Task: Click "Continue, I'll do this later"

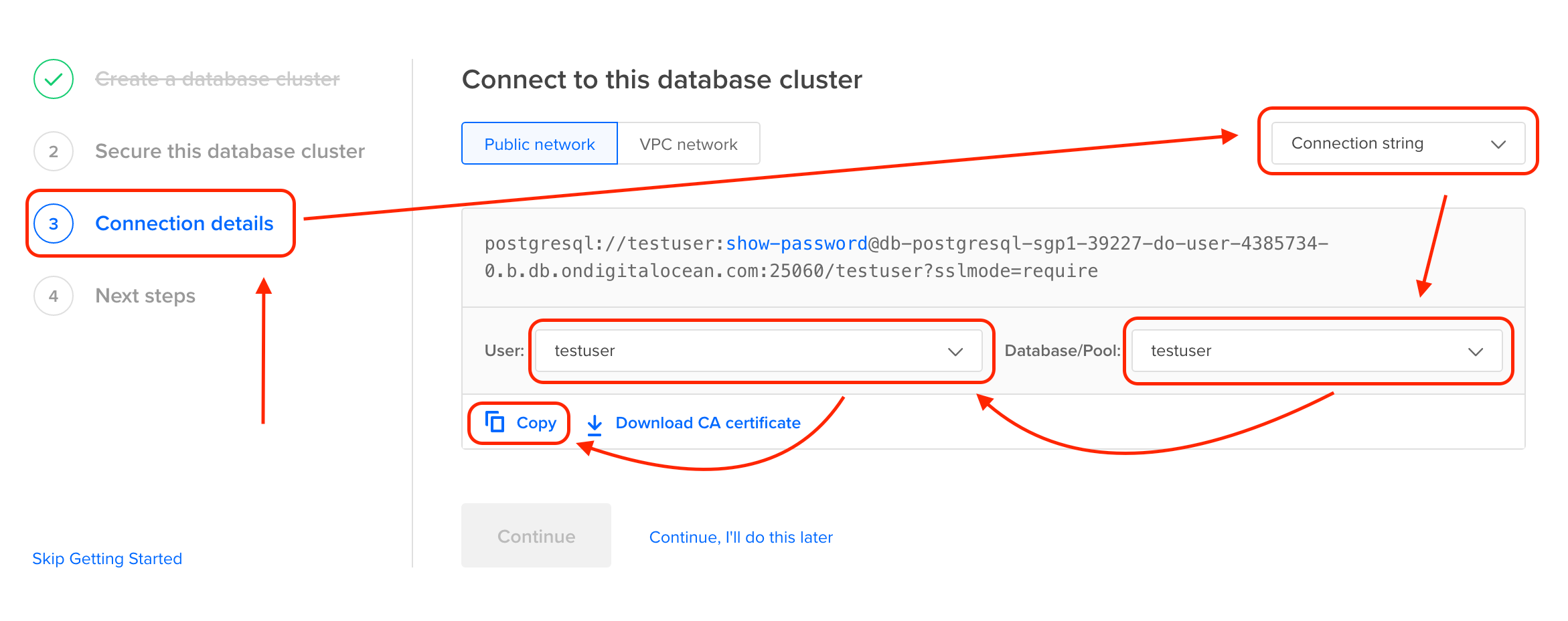Action: pyautogui.click(x=740, y=537)
